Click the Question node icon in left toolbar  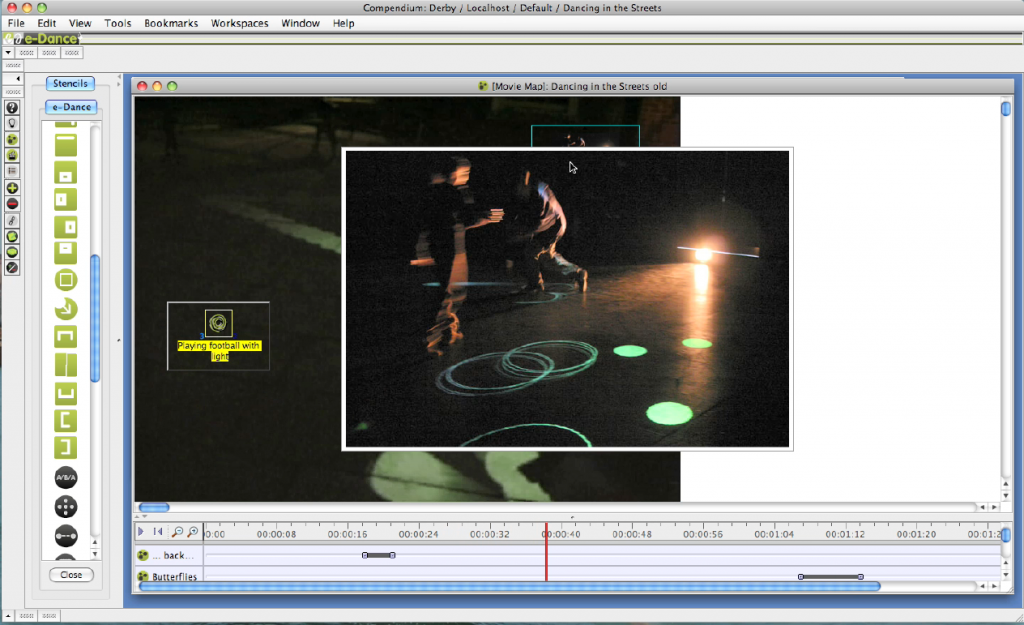pos(12,107)
